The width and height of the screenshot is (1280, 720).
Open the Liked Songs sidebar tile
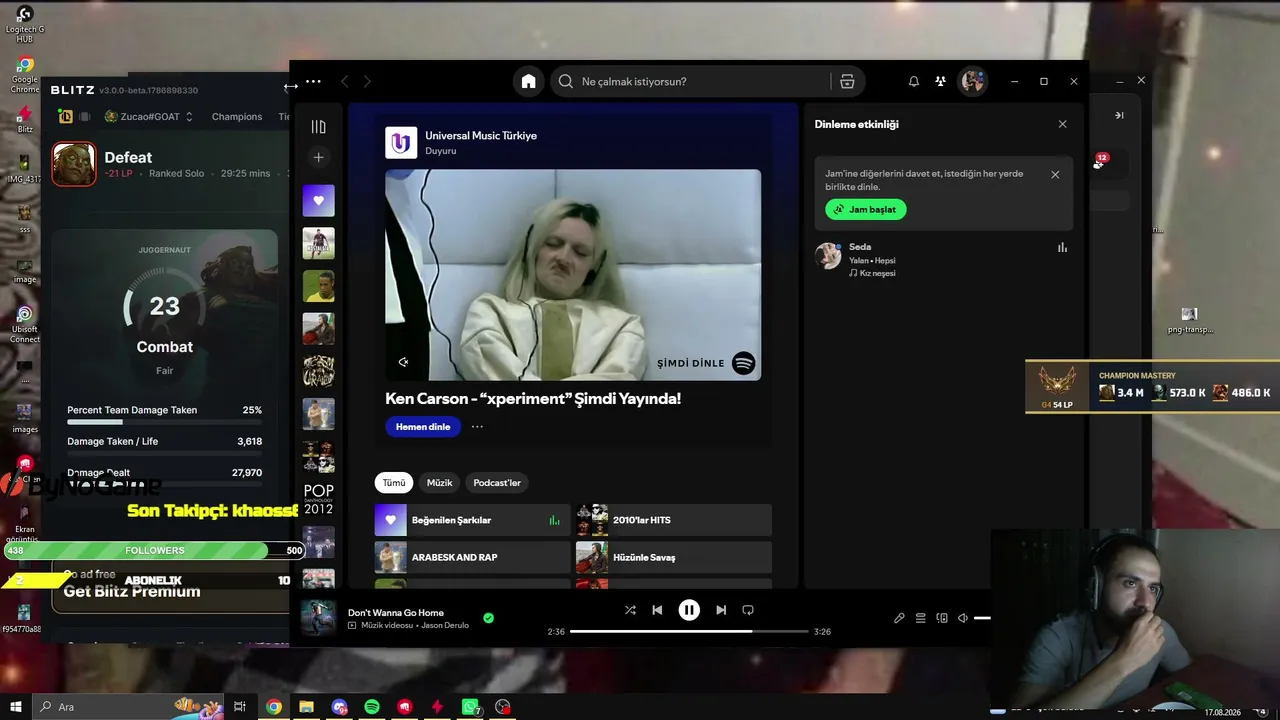pos(318,200)
